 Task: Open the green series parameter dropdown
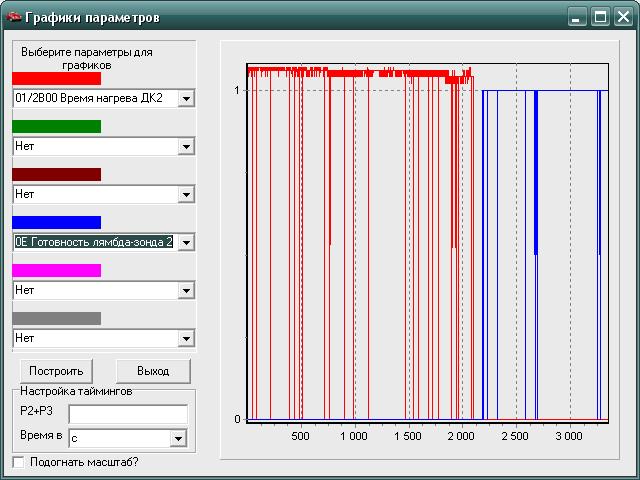pos(186,146)
